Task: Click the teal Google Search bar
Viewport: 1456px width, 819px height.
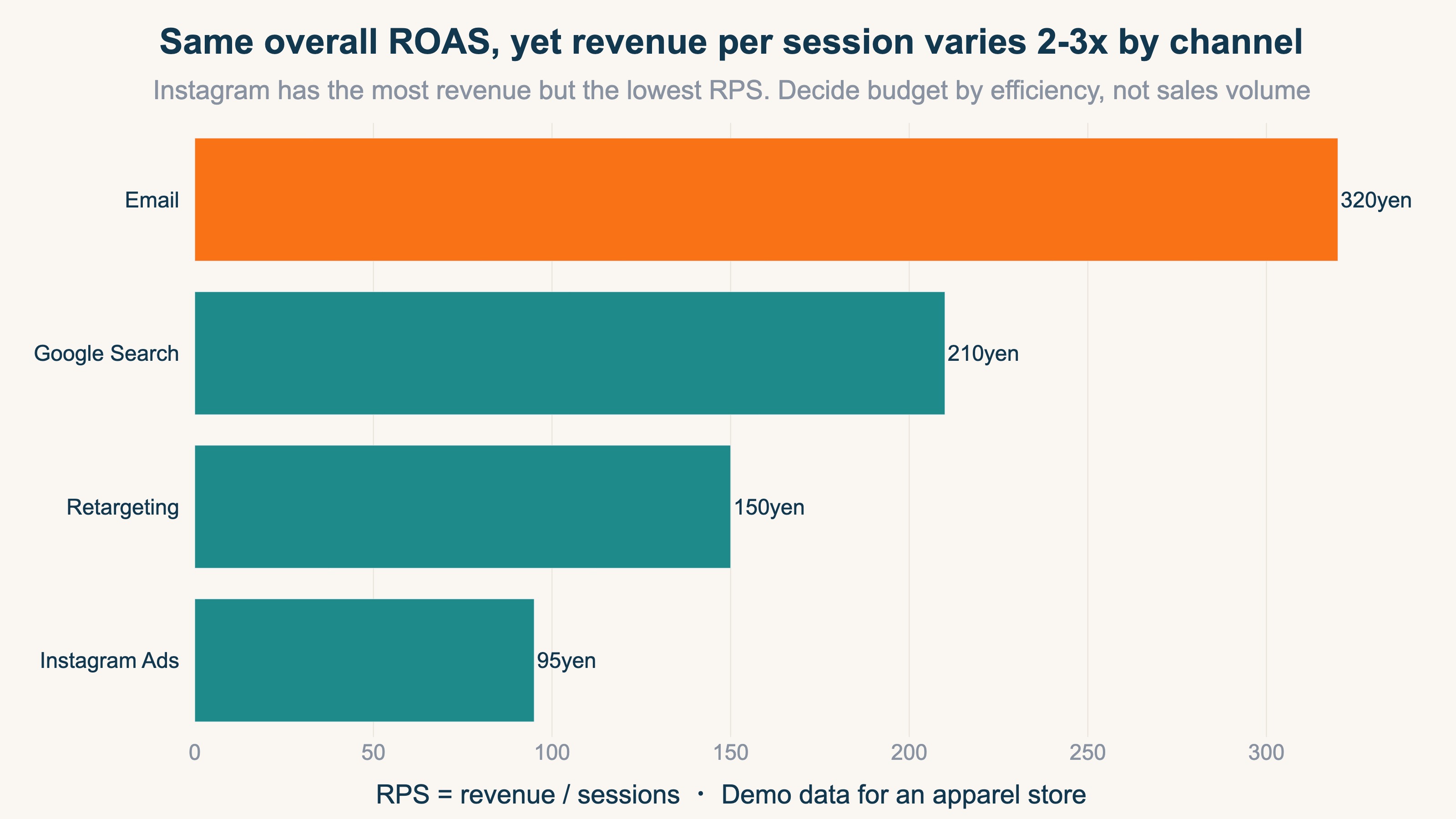Action: pyautogui.click(x=570, y=353)
